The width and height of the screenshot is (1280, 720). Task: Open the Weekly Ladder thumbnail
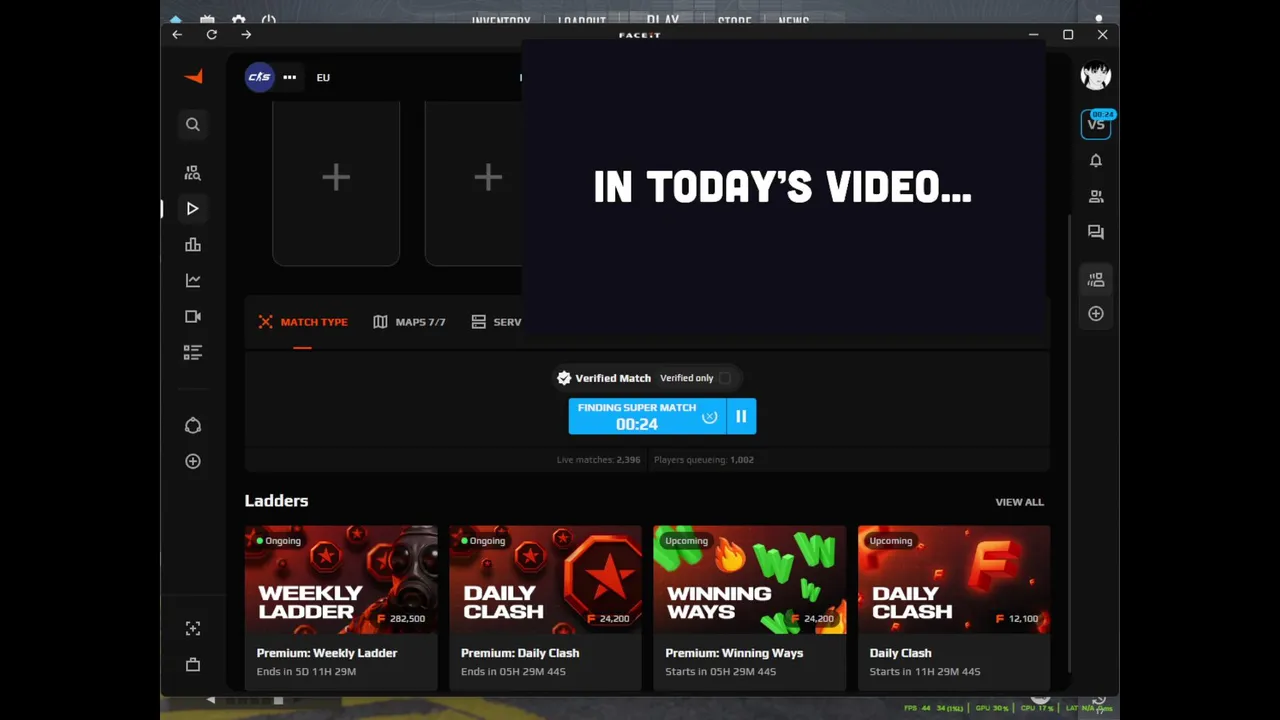pyautogui.click(x=341, y=580)
